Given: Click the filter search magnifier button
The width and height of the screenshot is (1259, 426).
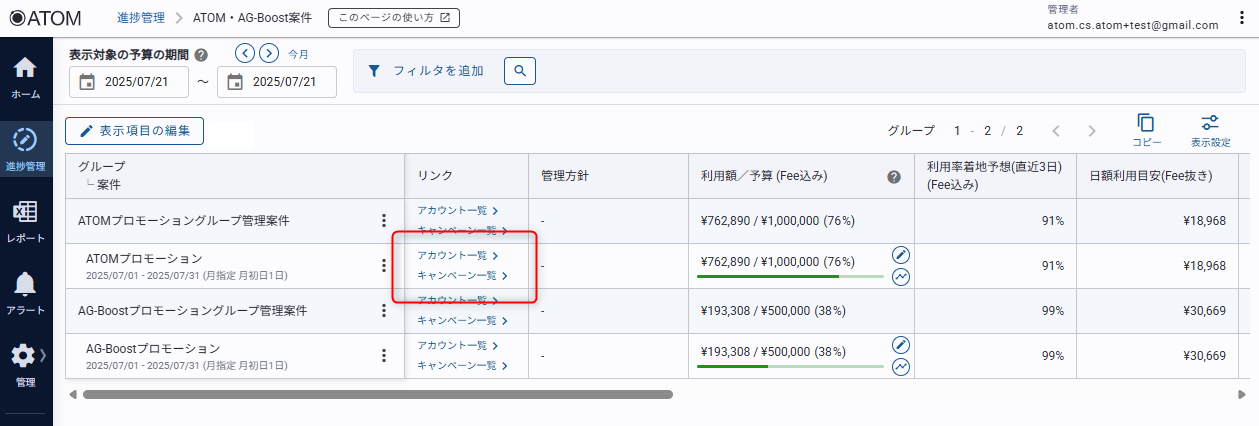Looking at the screenshot, I should pyautogui.click(x=520, y=71).
